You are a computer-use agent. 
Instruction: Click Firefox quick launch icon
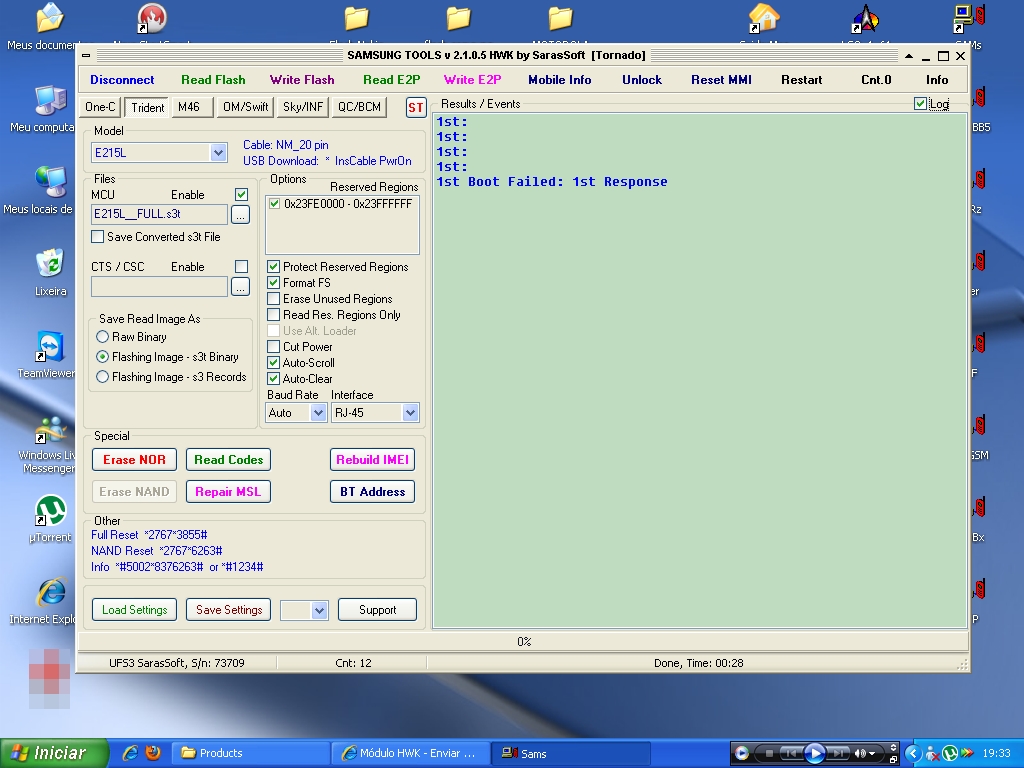click(x=153, y=753)
